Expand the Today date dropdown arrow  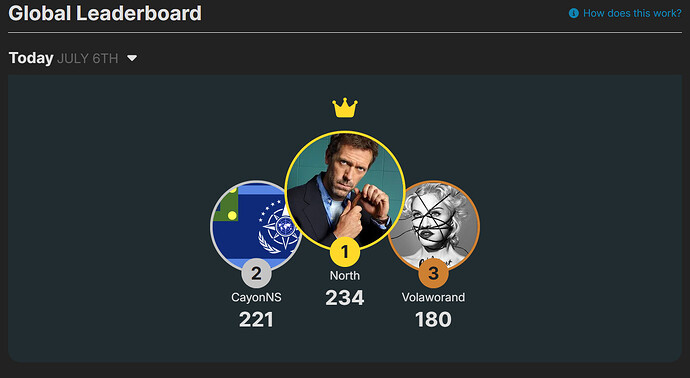[132, 58]
